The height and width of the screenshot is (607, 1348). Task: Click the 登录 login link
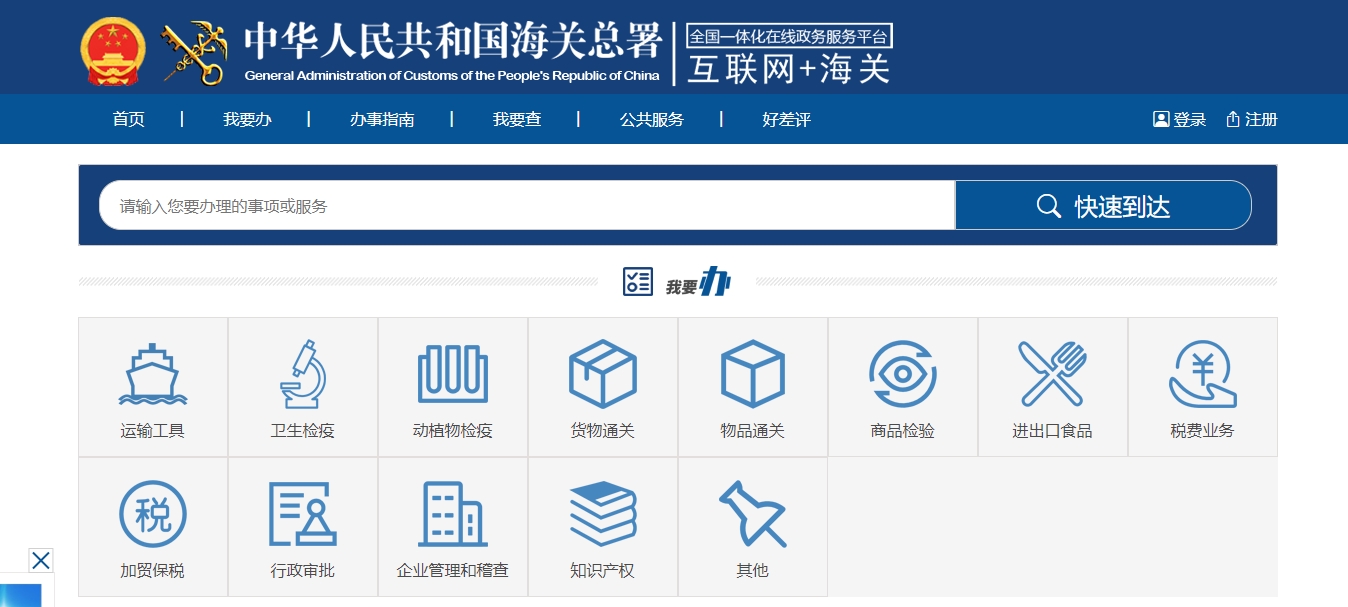click(1180, 120)
